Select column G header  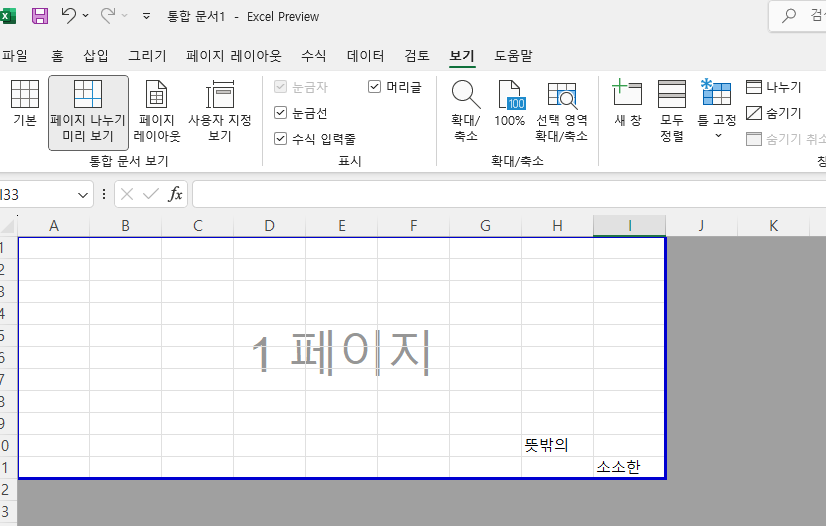click(x=486, y=226)
